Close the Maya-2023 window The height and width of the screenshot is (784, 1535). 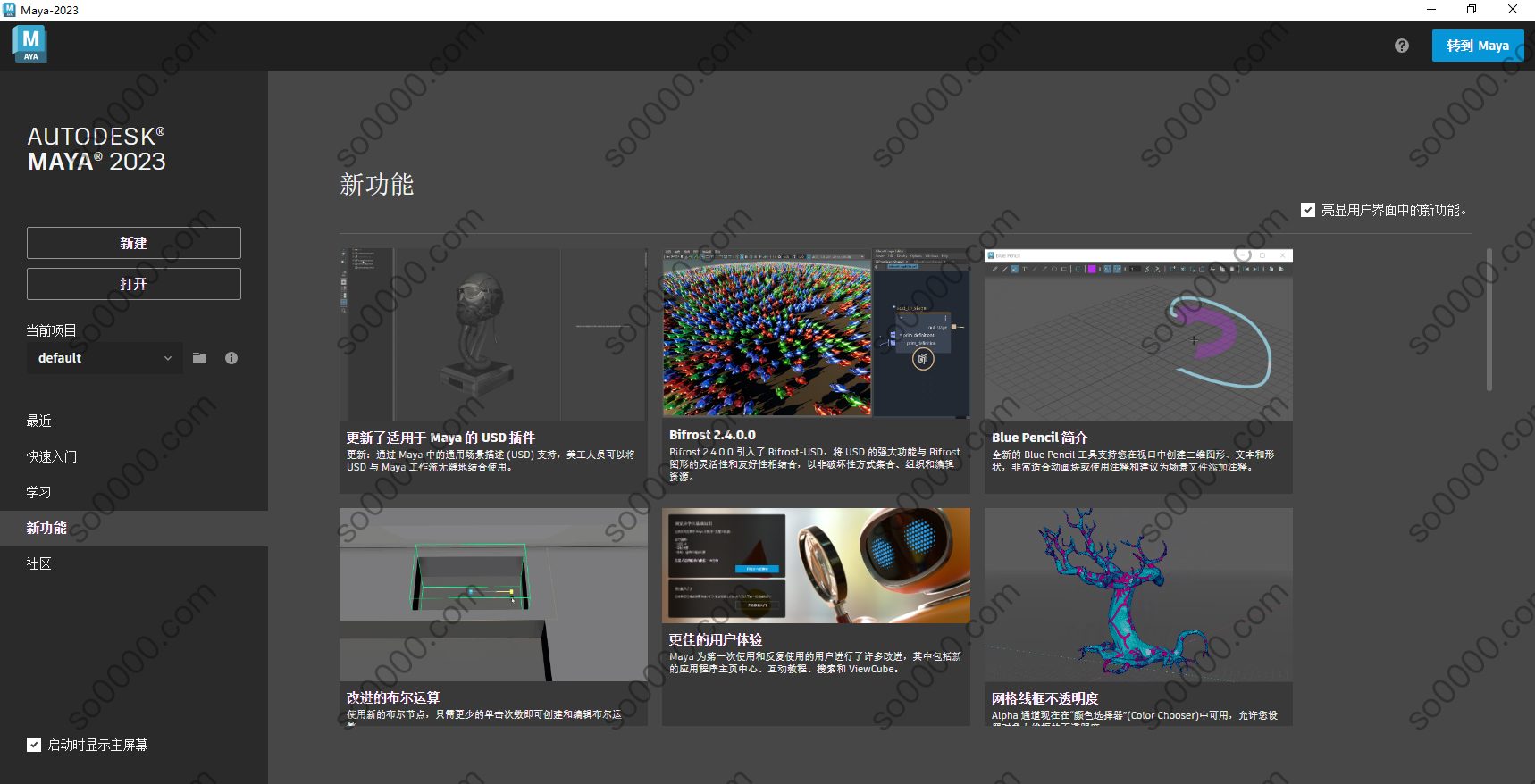point(1513,10)
